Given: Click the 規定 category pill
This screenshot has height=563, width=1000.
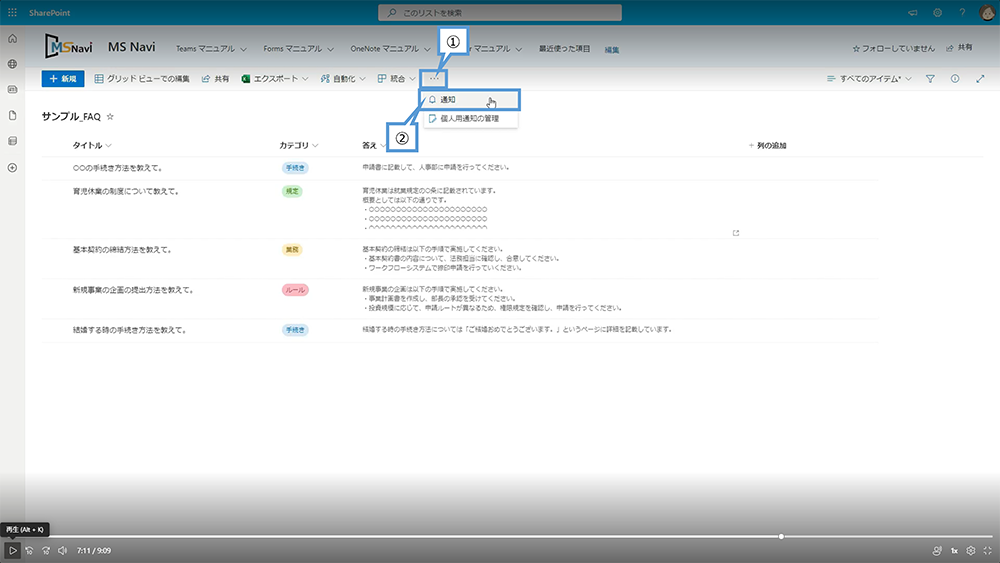Looking at the screenshot, I should point(292,191).
